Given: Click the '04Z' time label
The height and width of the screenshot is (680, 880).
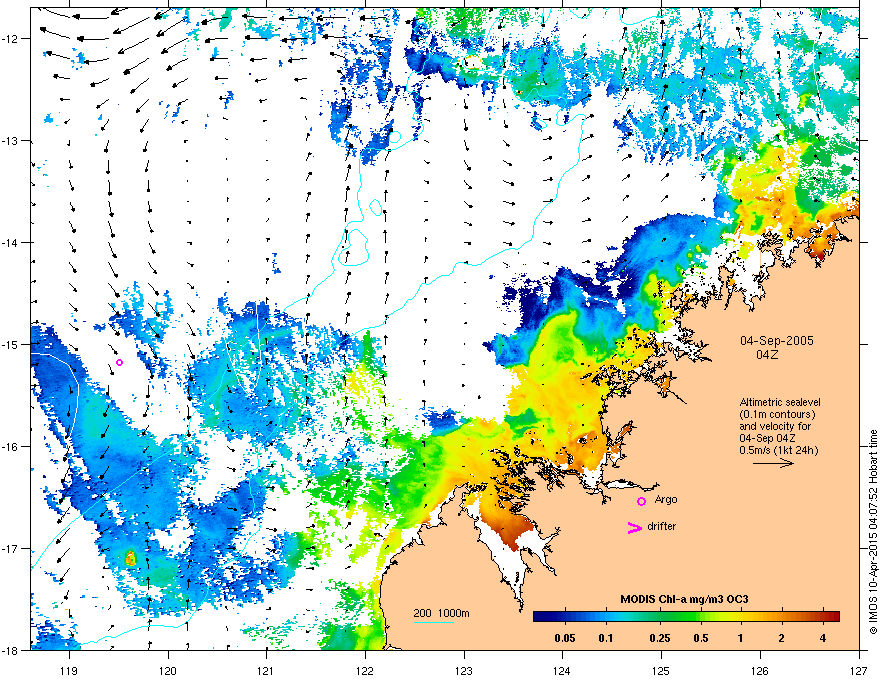Looking at the screenshot, I should tap(767, 355).
